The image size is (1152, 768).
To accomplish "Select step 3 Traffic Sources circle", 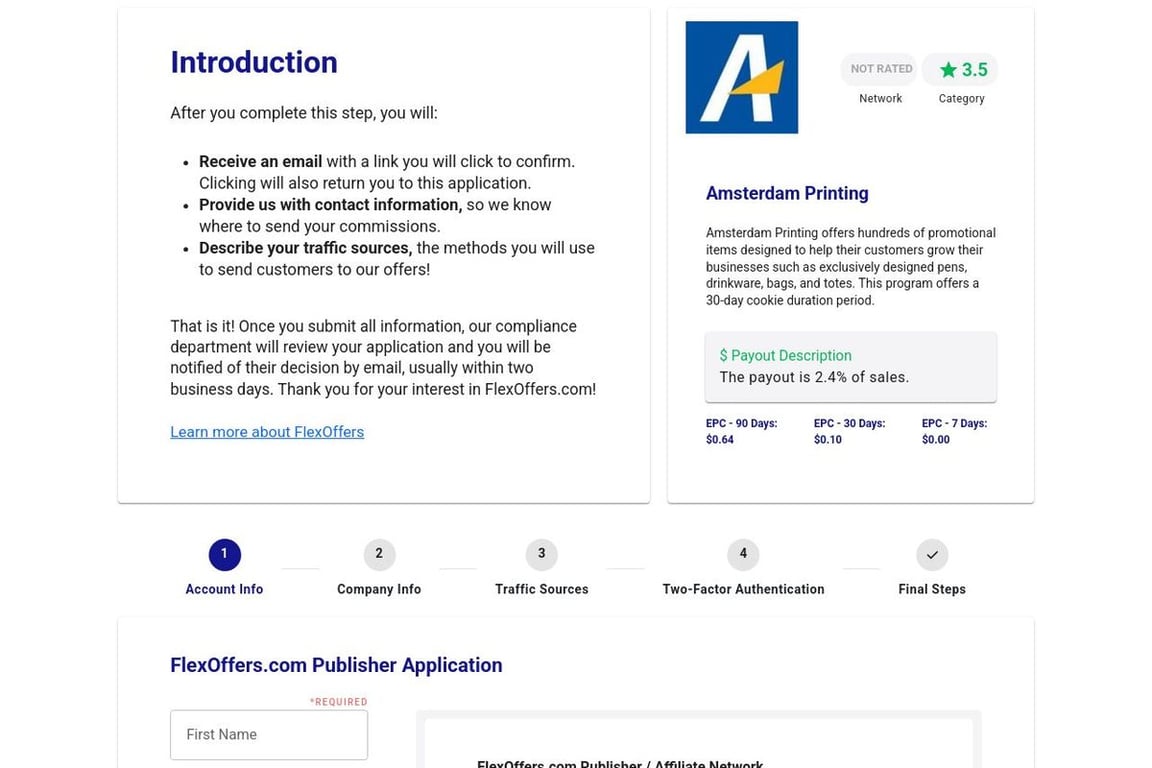I will (541, 554).
